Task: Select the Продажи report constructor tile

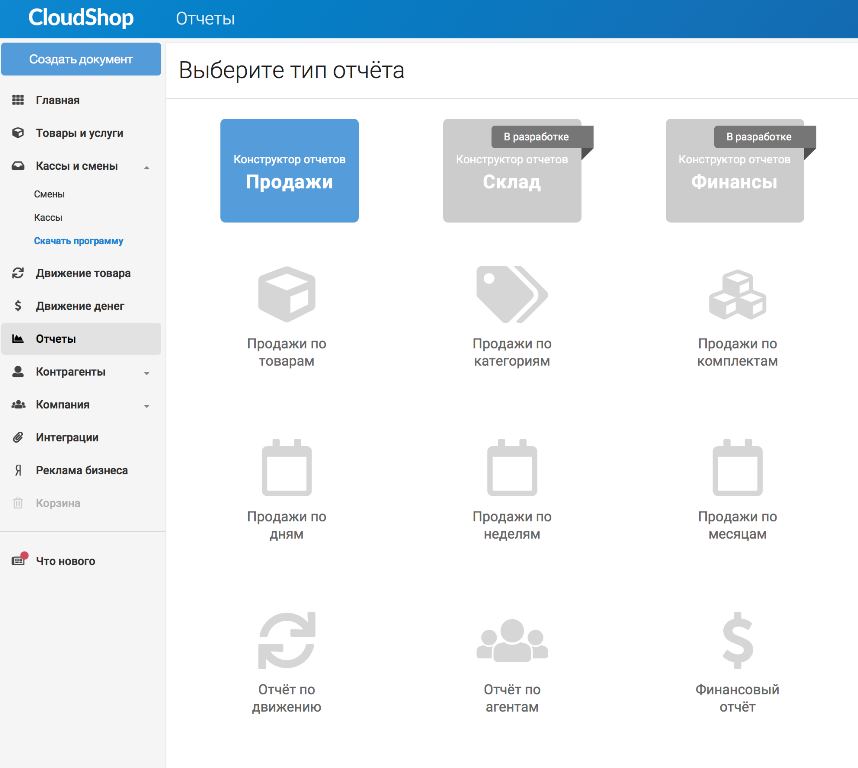Action: (289, 171)
